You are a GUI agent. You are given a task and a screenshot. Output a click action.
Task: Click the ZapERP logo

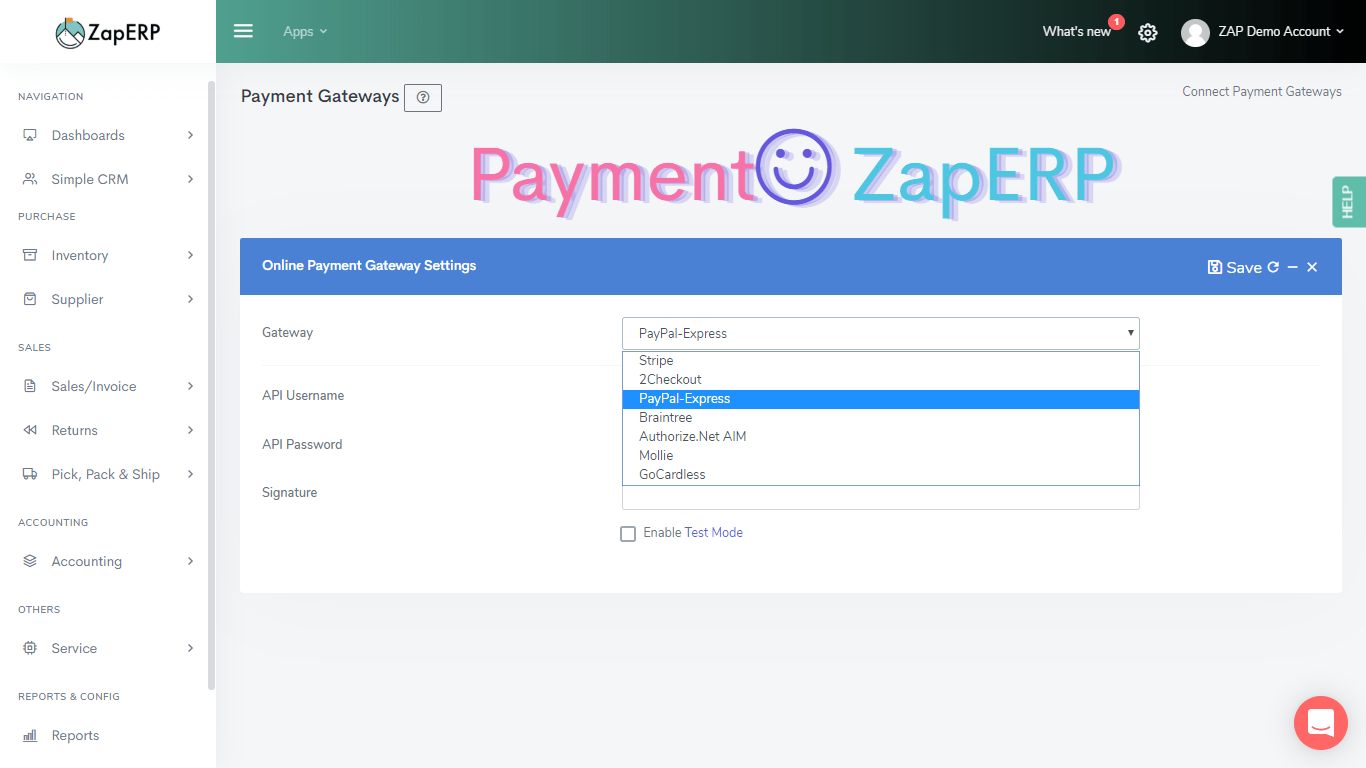click(x=108, y=32)
